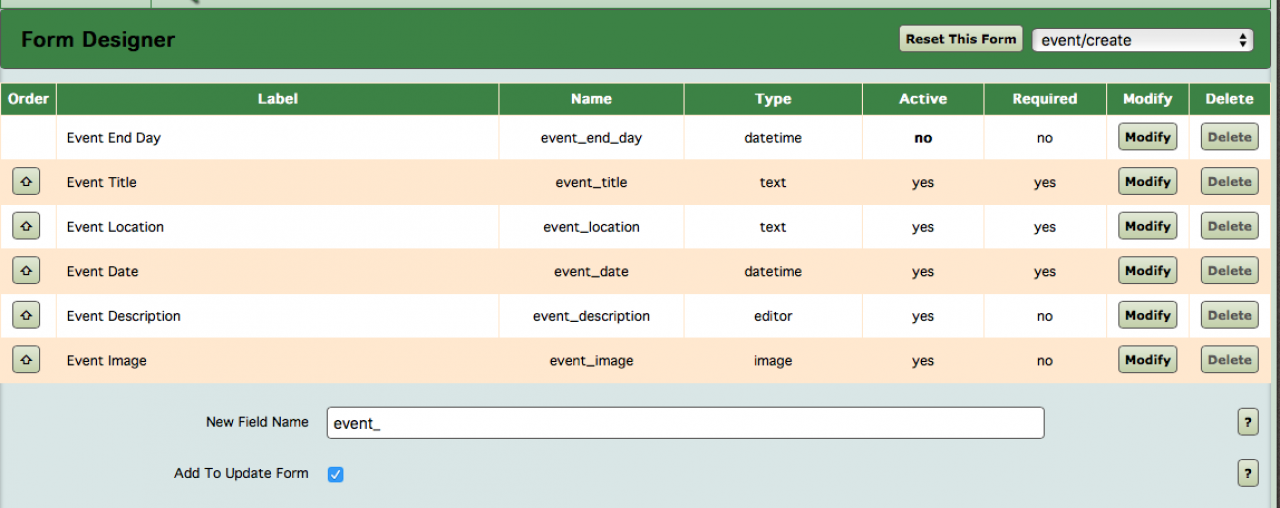Move Event Title row up
This screenshot has width=1280, height=508.
click(x=26, y=182)
